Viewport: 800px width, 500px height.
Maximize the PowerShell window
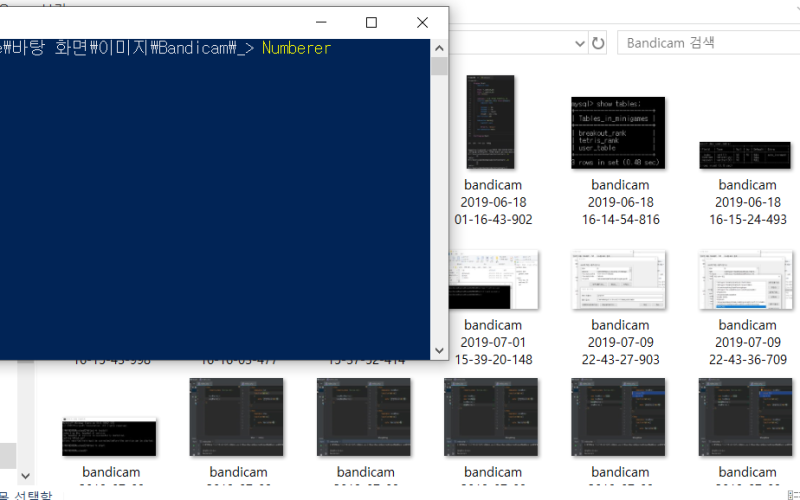click(x=371, y=22)
